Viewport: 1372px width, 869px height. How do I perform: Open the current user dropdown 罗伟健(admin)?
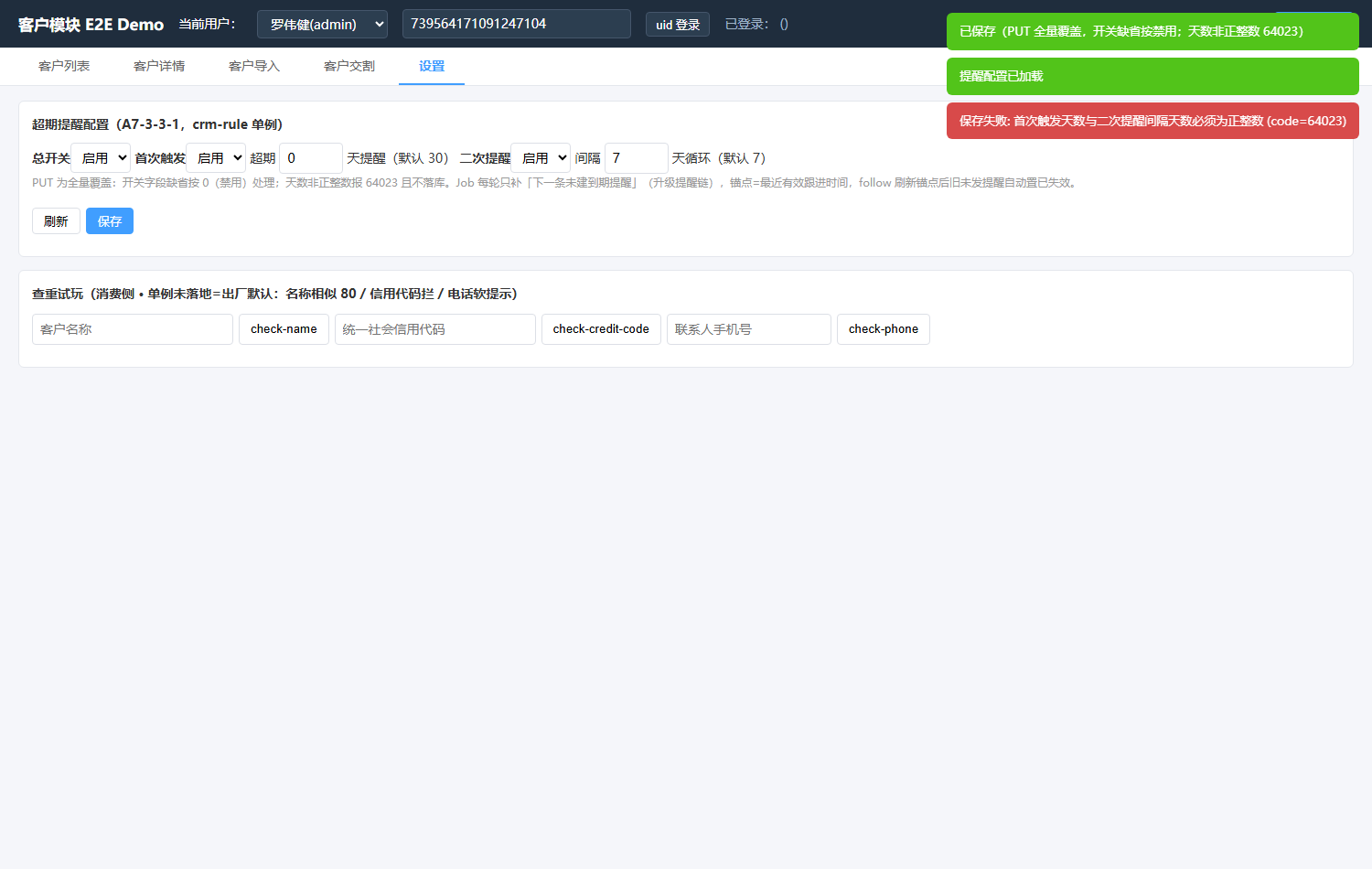[322, 24]
